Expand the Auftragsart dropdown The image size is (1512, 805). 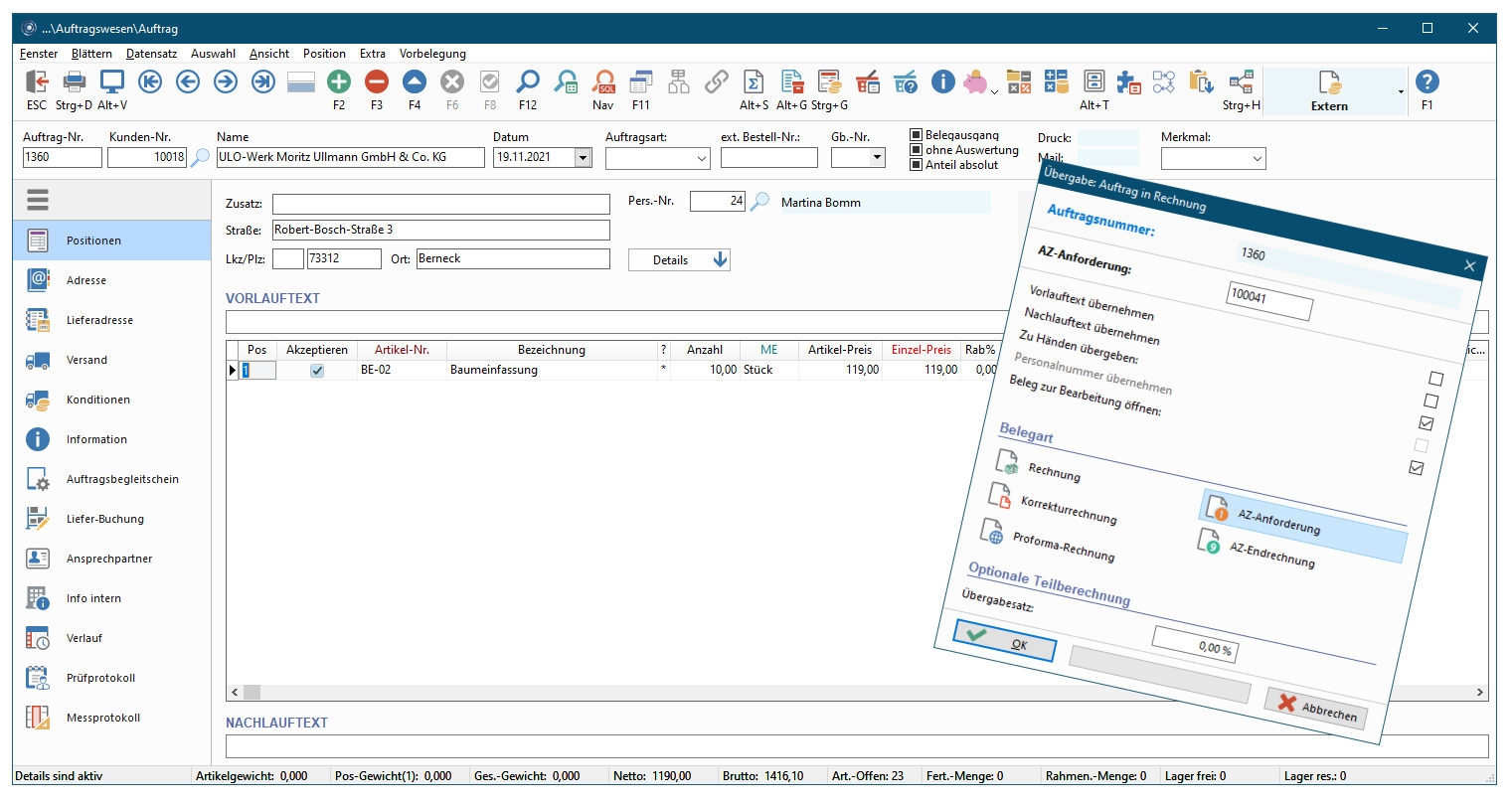pos(701,158)
